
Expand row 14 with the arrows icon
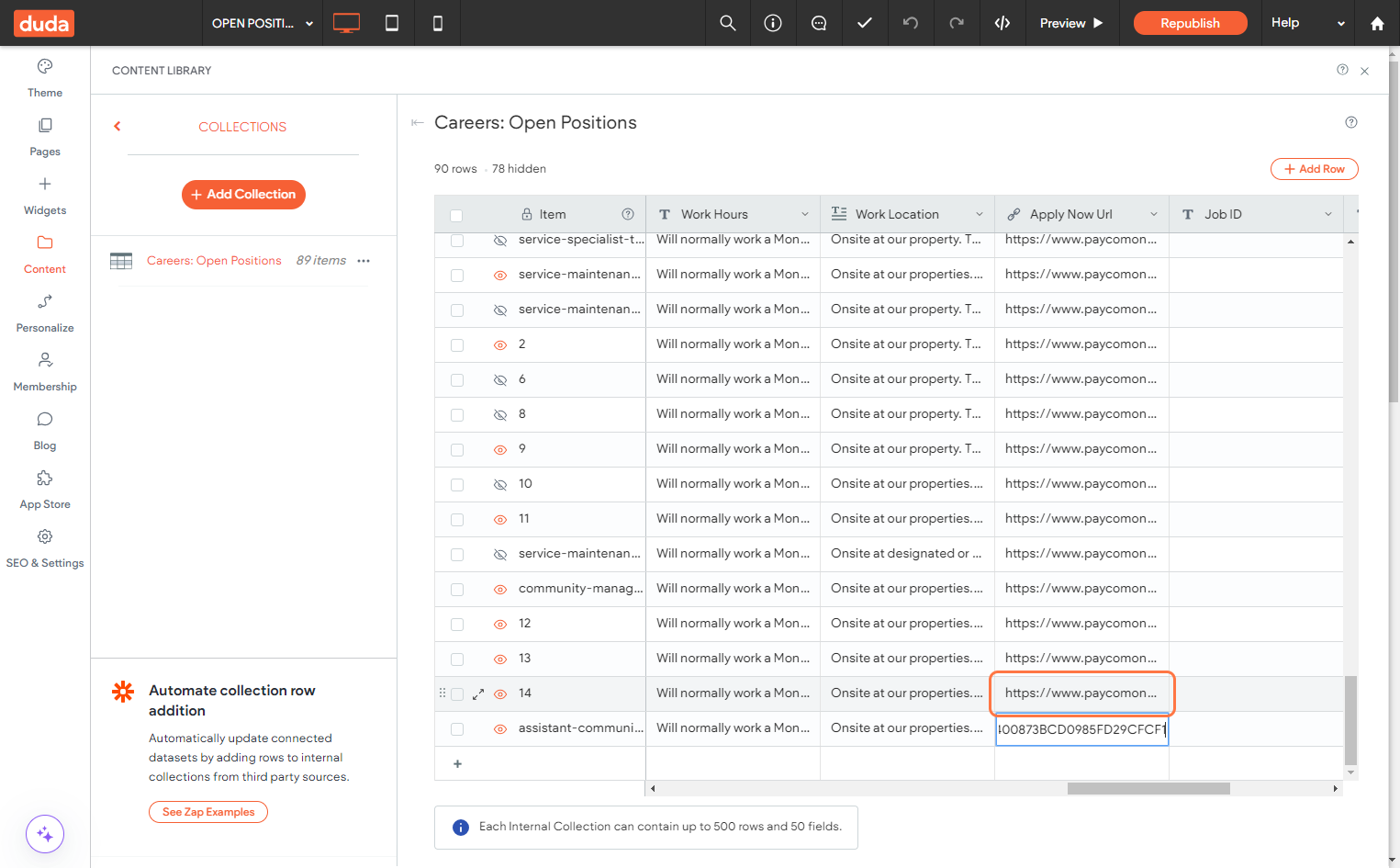[478, 694]
